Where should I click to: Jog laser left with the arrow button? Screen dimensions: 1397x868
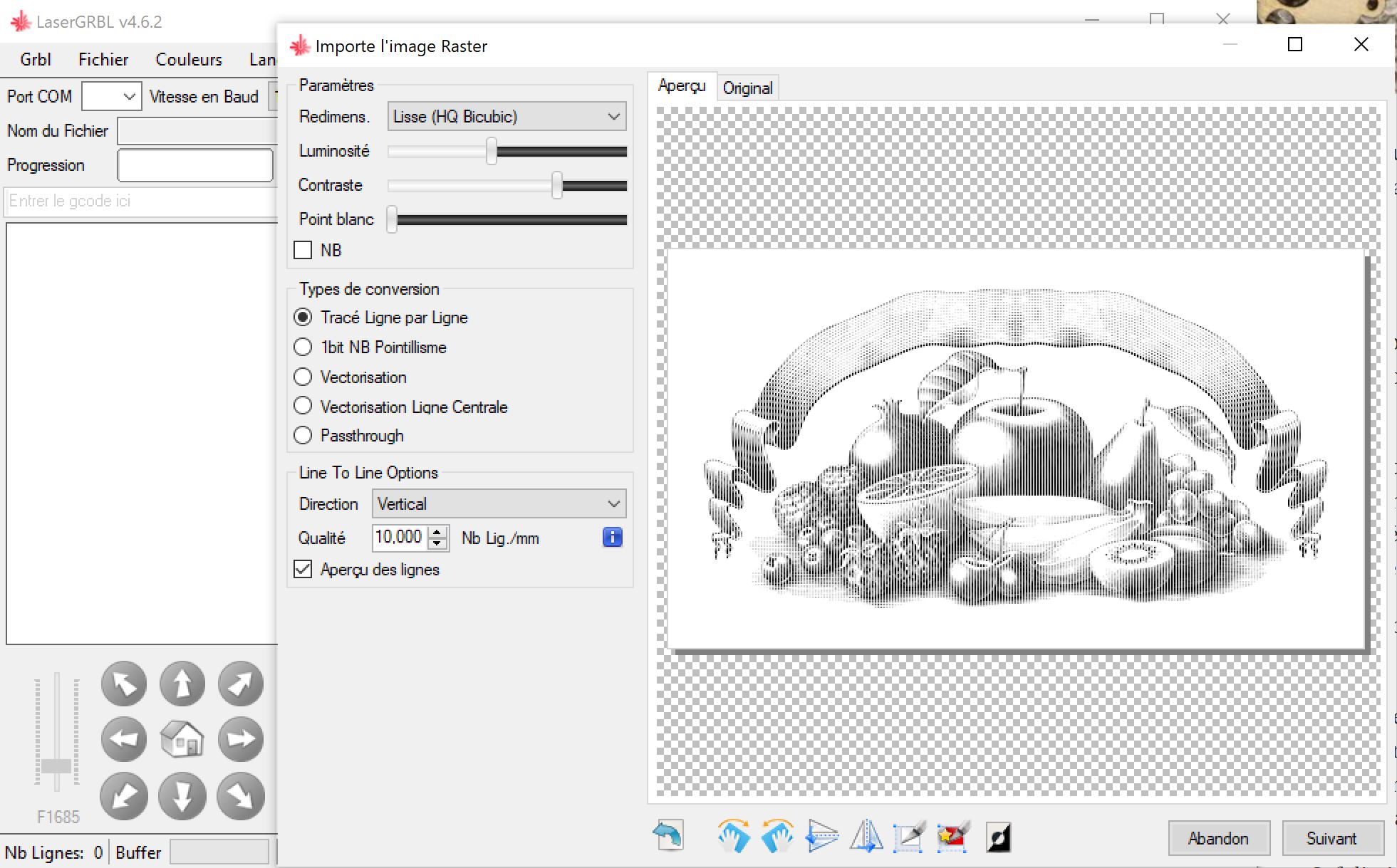click(x=124, y=739)
